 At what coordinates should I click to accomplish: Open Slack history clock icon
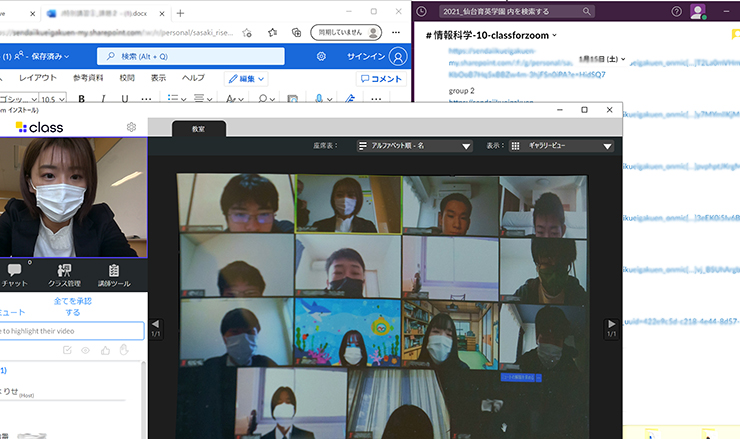tap(421, 11)
